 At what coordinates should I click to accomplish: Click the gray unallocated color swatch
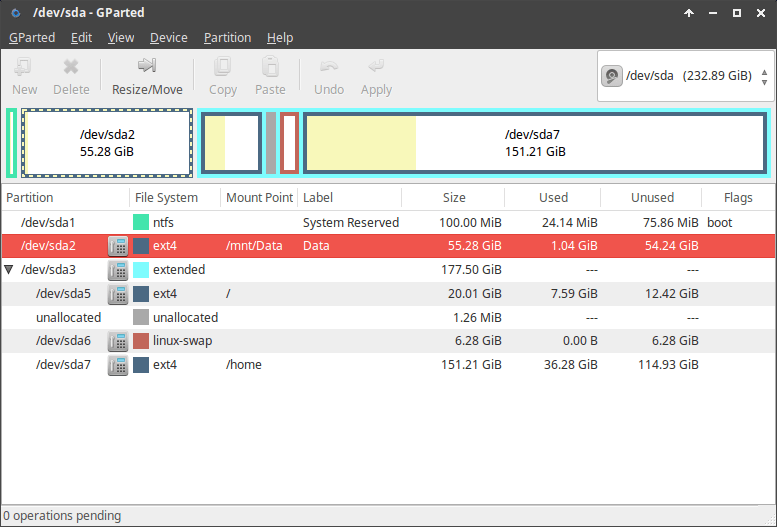pos(141,317)
